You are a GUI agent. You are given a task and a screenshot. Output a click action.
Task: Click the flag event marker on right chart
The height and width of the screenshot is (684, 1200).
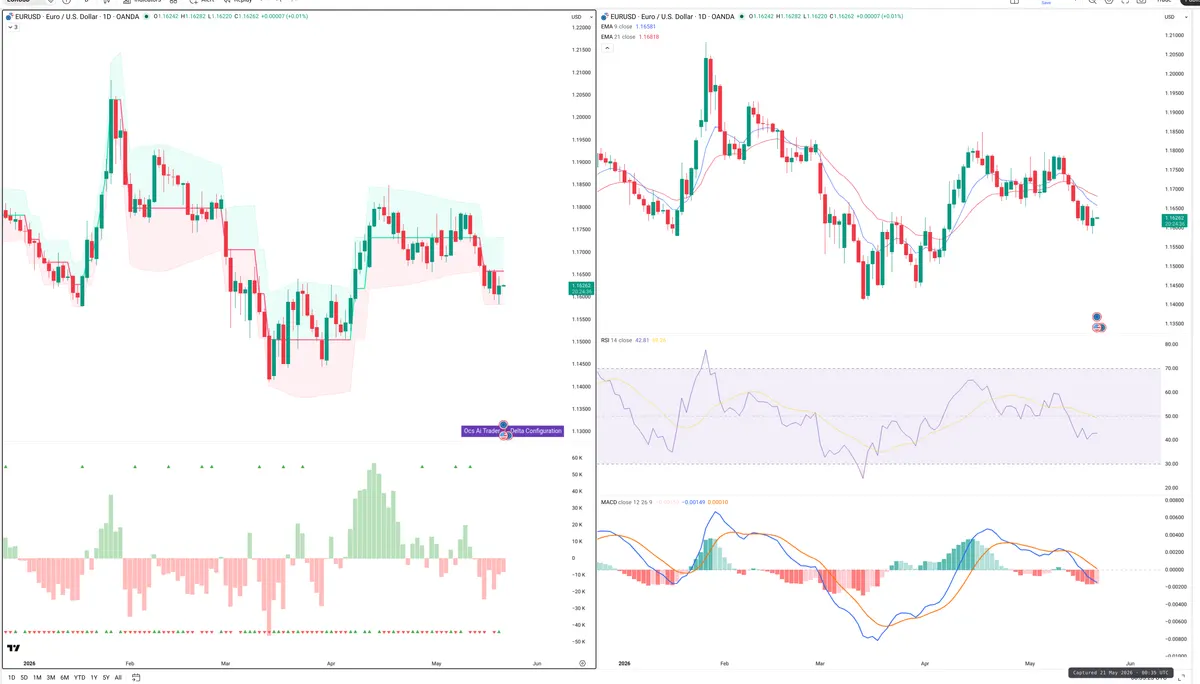click(x=1097, y=327)
